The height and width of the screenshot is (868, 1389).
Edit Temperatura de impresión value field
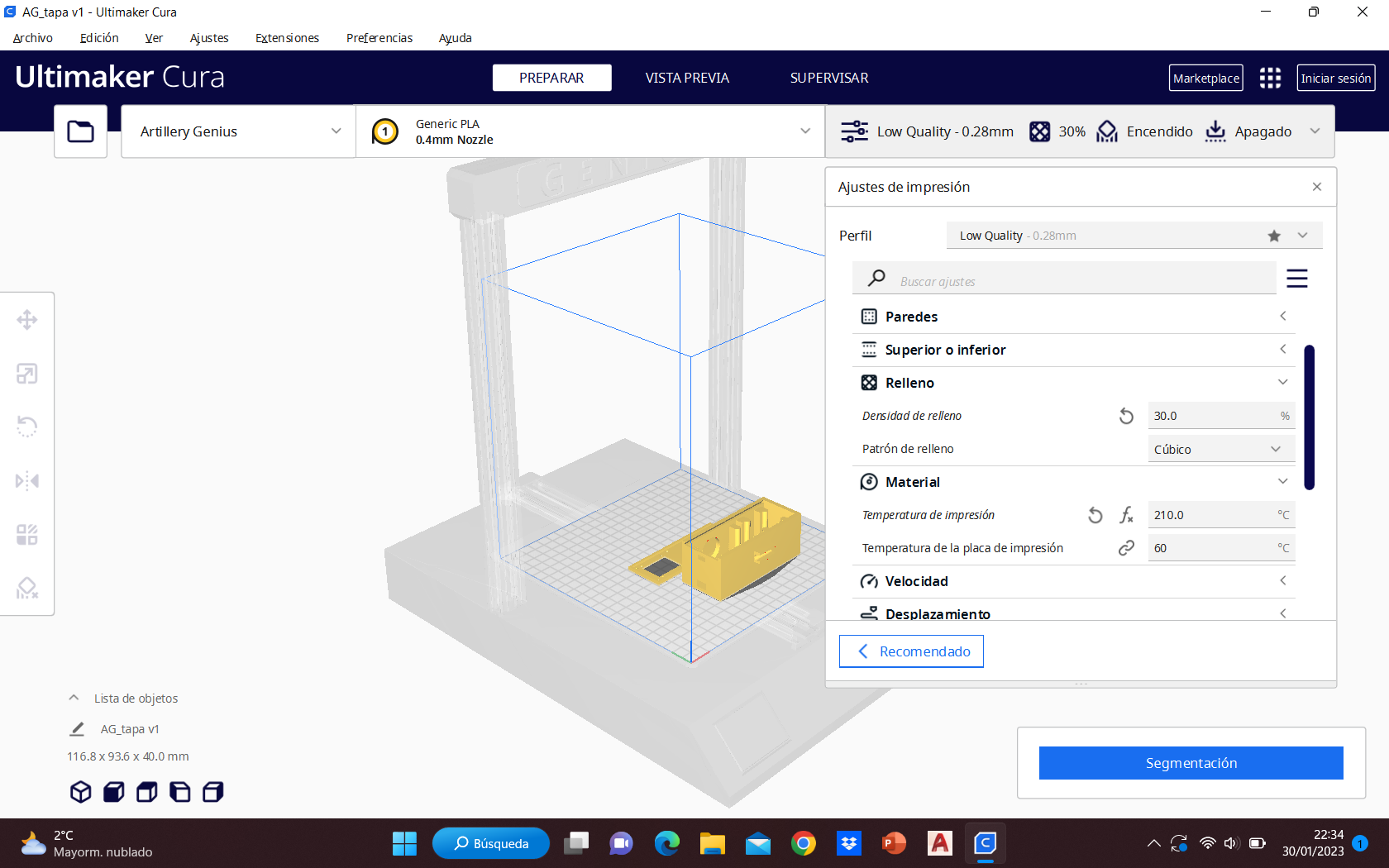[x=1221, y=515]
